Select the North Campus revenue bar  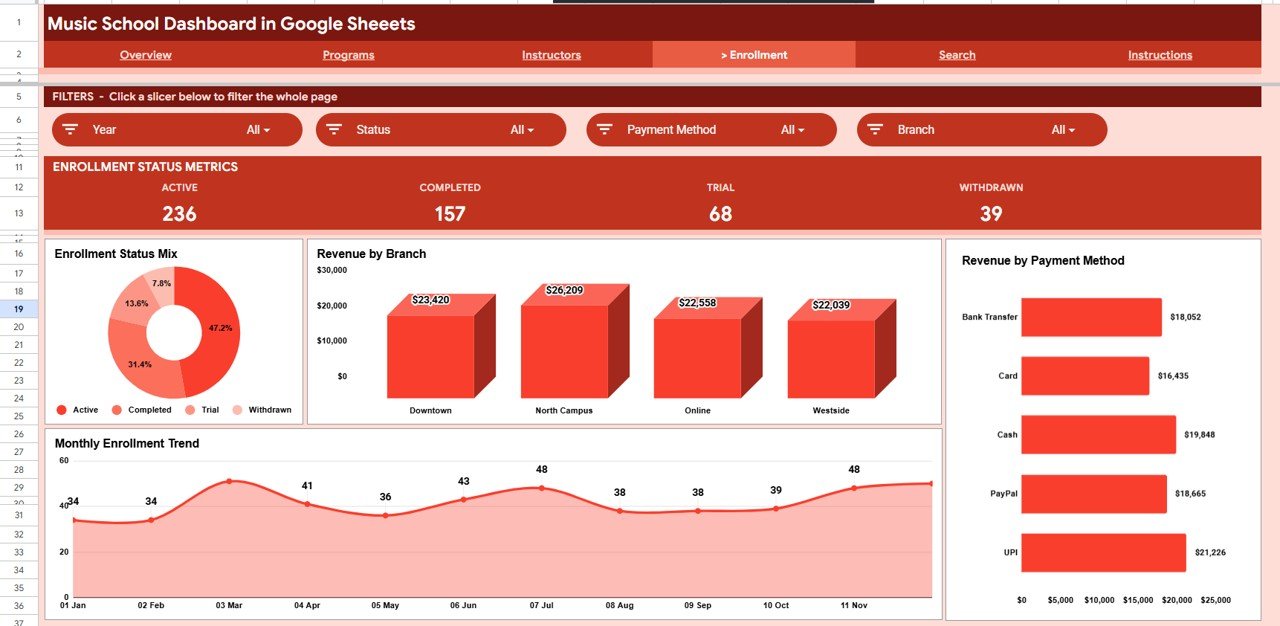(x=564, y=351)
